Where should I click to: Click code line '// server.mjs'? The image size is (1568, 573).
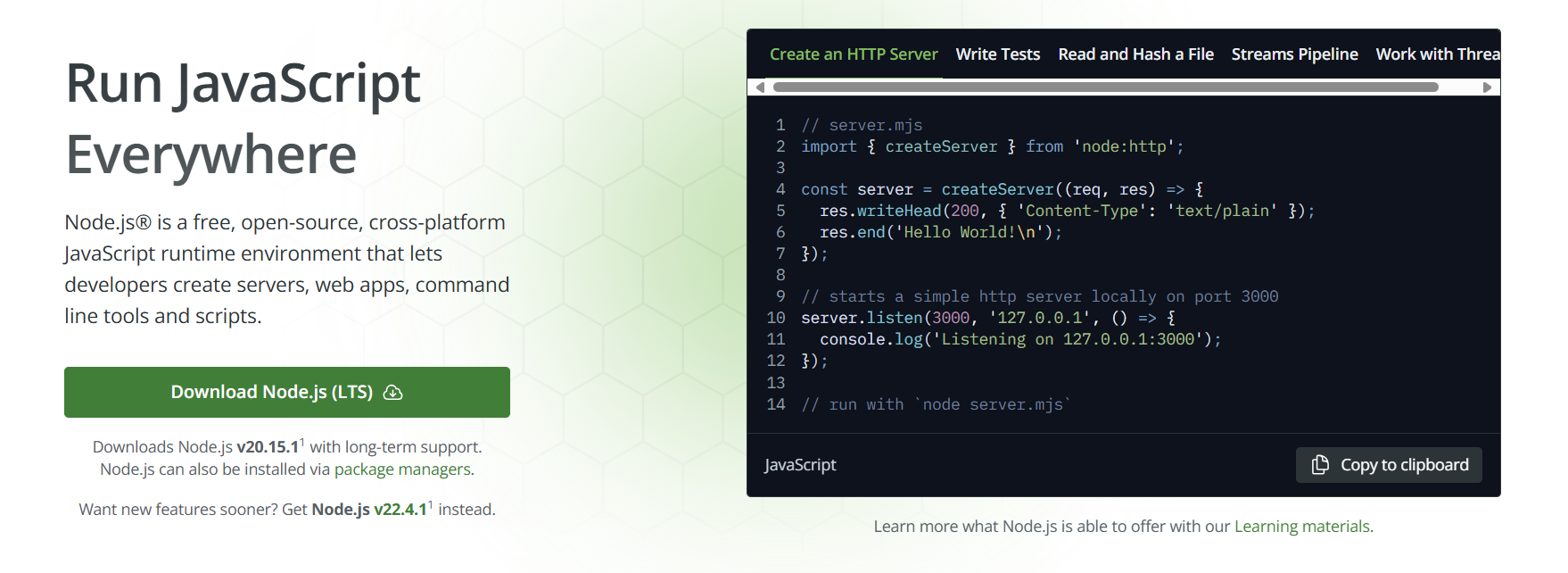pos(862,125)
